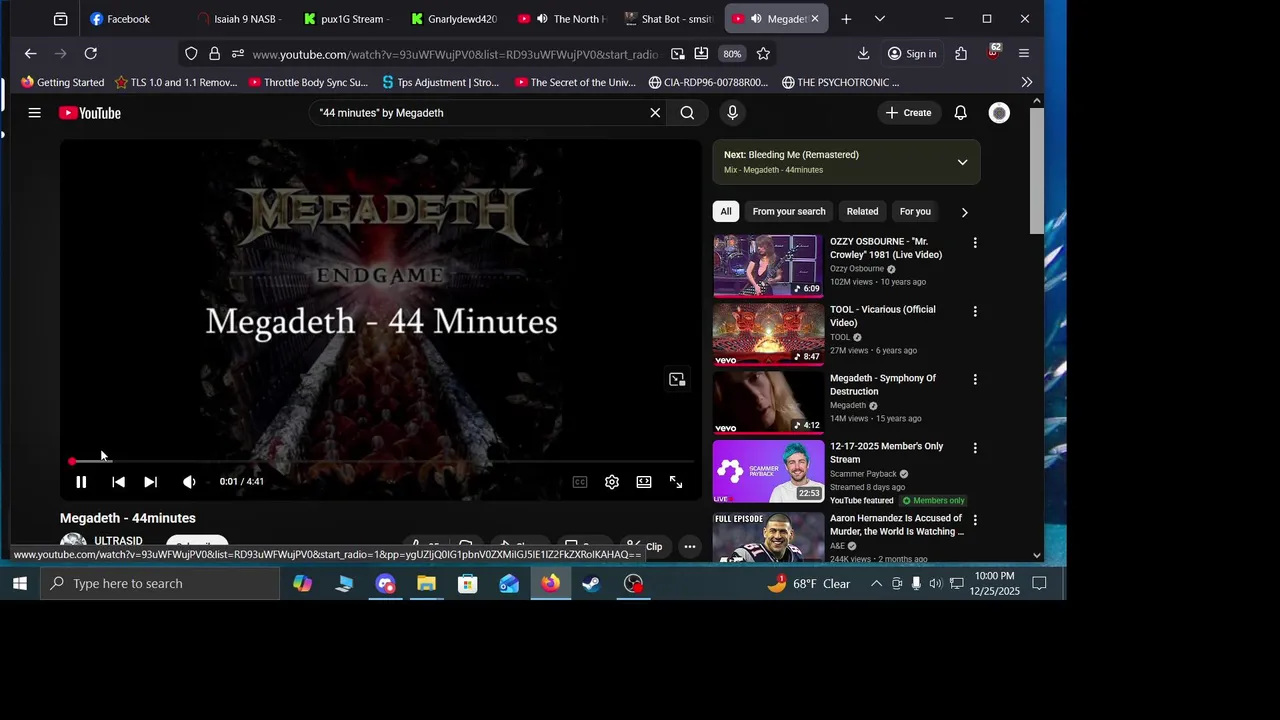Skip to the previous video
Viewport: 1280px width, 720px height.
coord(118,482)
